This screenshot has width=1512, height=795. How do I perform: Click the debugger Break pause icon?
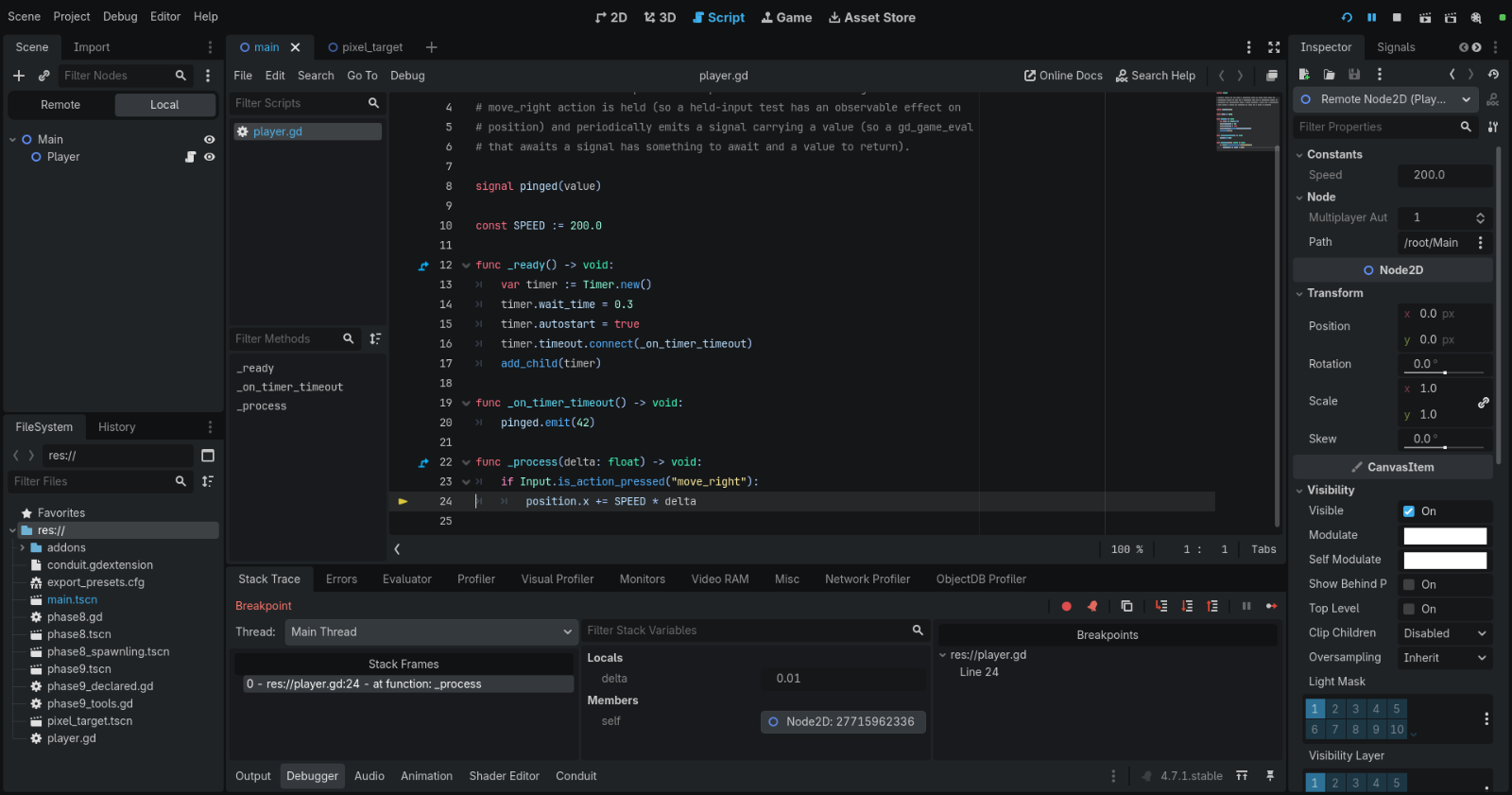point(1246,606)
